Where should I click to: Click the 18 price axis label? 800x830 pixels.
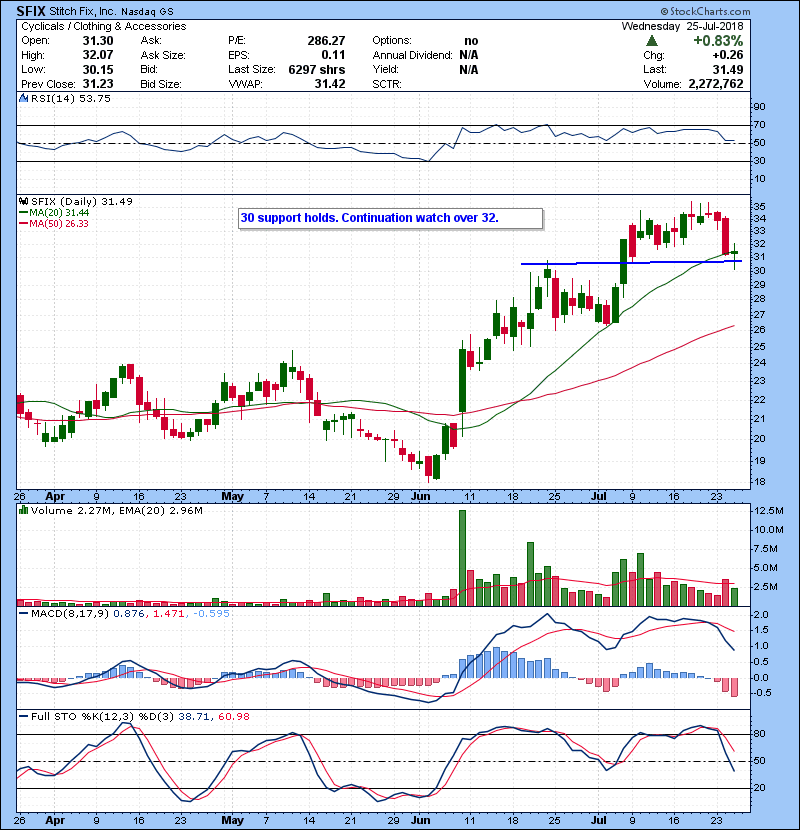[760, 482]
